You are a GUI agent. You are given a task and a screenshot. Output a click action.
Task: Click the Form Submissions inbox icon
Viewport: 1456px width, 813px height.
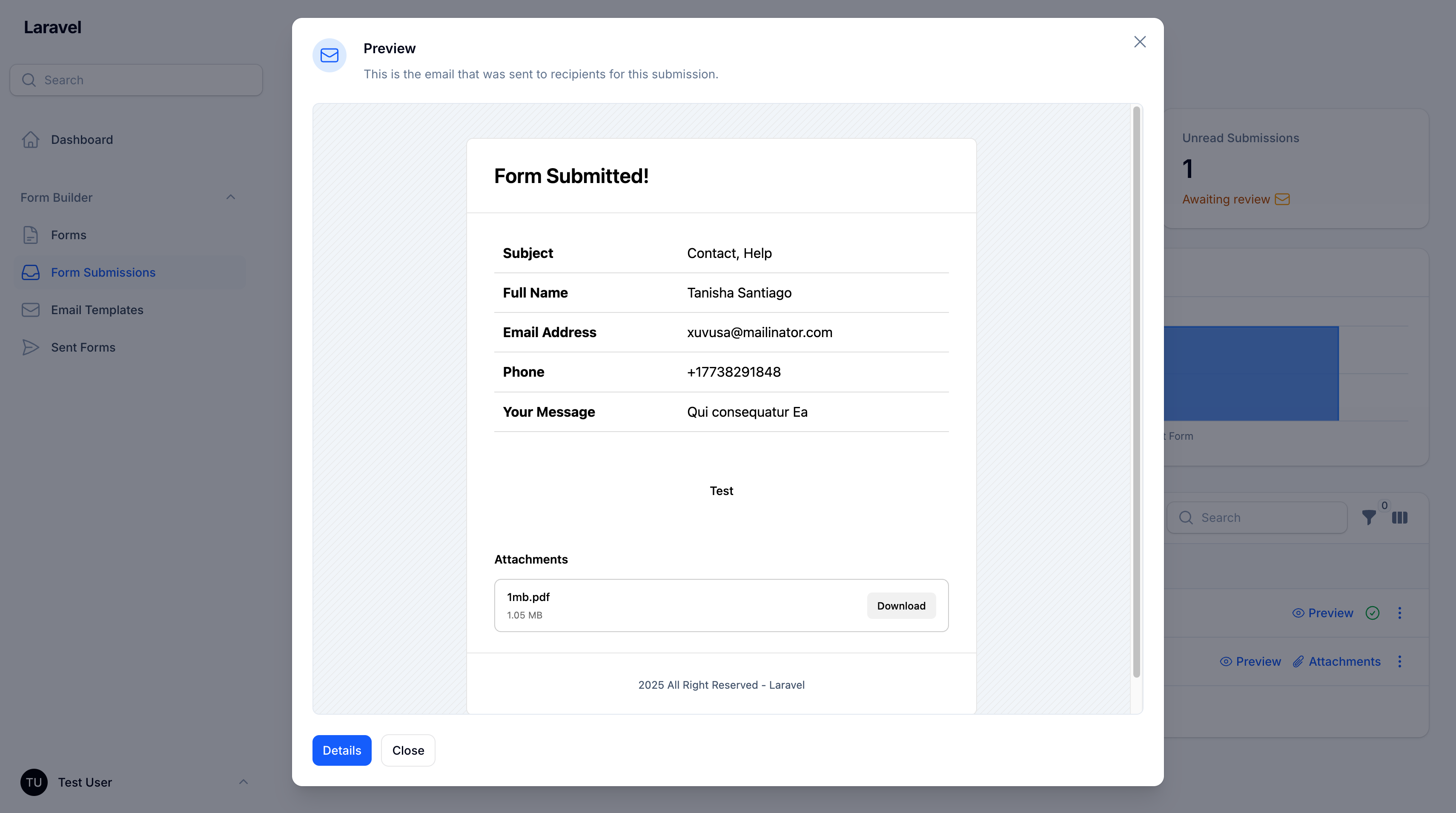pos(30,272)
